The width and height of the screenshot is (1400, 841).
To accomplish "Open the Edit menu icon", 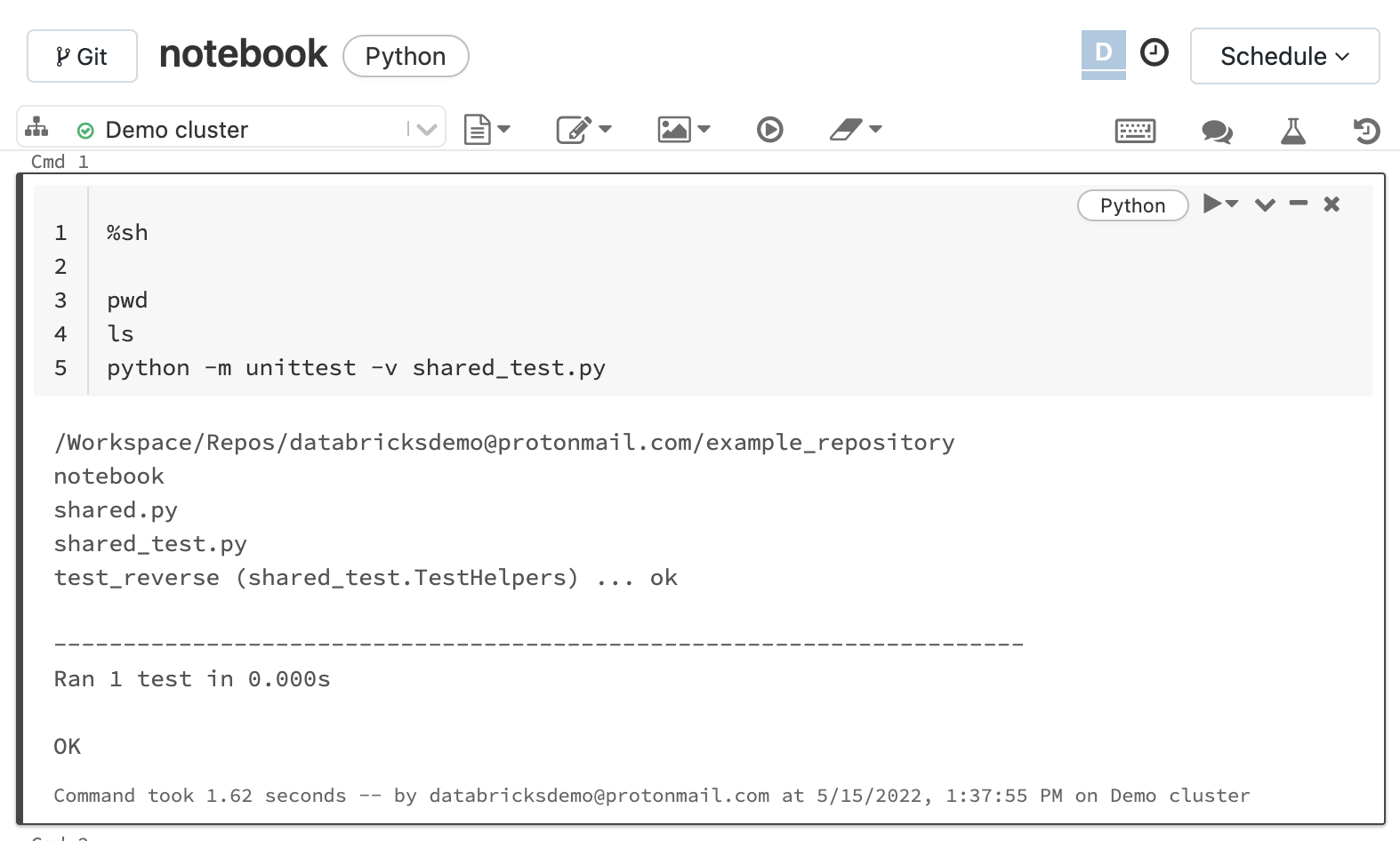I will 583,130.
